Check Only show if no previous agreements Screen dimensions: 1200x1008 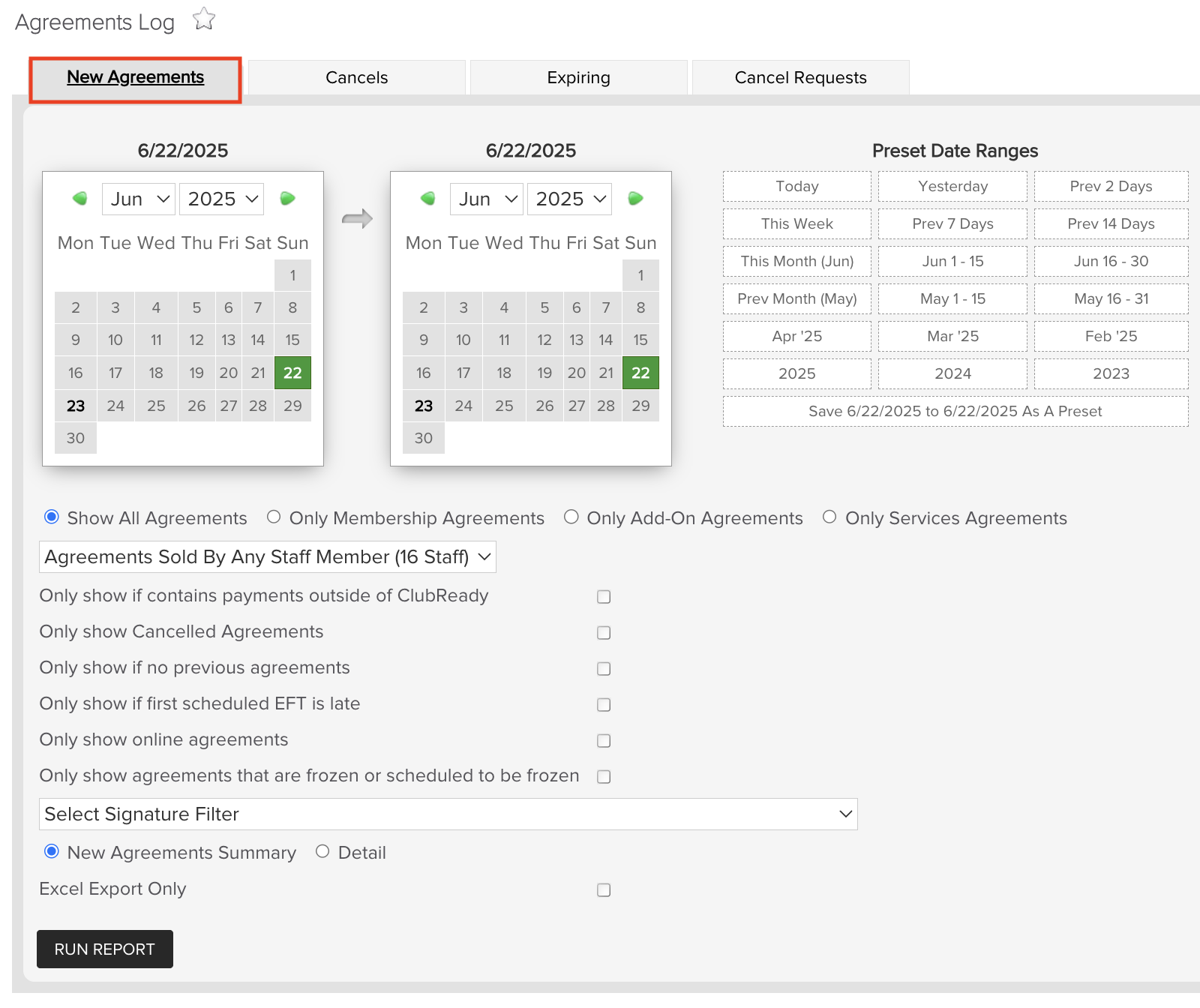(x=604, y=669)
